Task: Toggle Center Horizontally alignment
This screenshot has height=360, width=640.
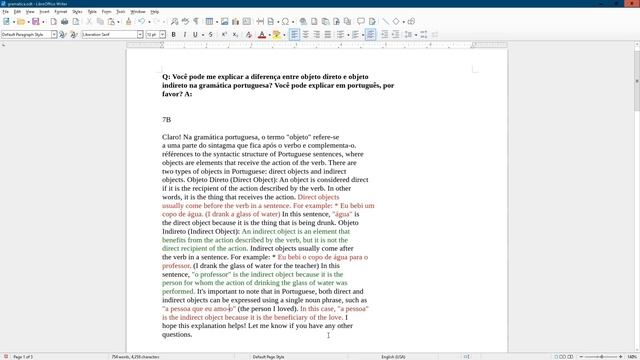Action: point(305,35)
